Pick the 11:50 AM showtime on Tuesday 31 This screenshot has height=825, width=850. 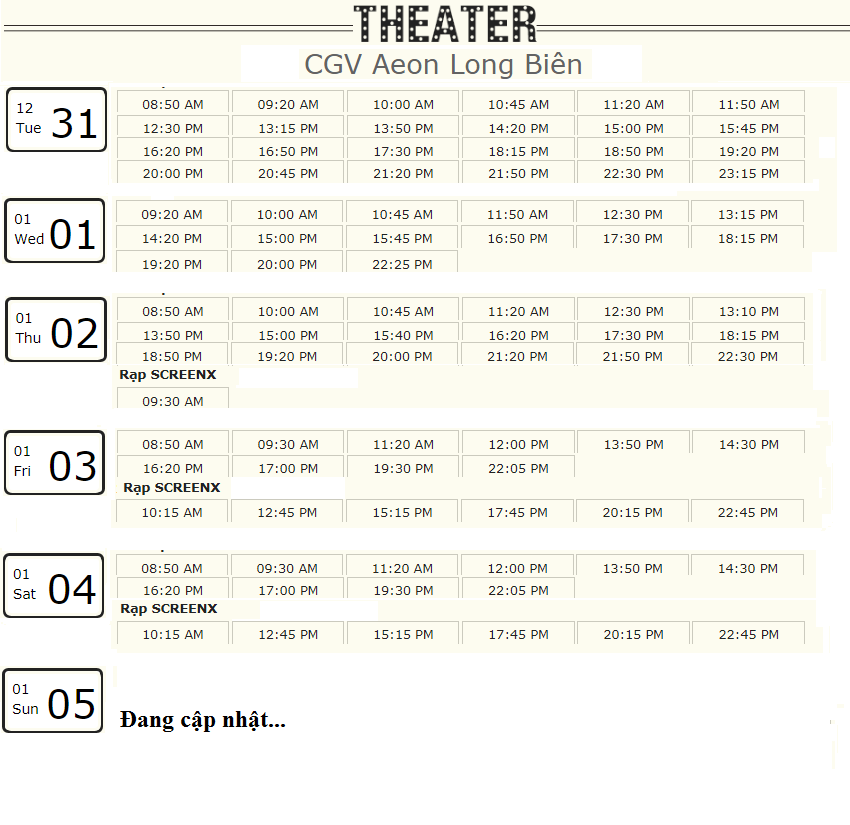click(749, 103)
